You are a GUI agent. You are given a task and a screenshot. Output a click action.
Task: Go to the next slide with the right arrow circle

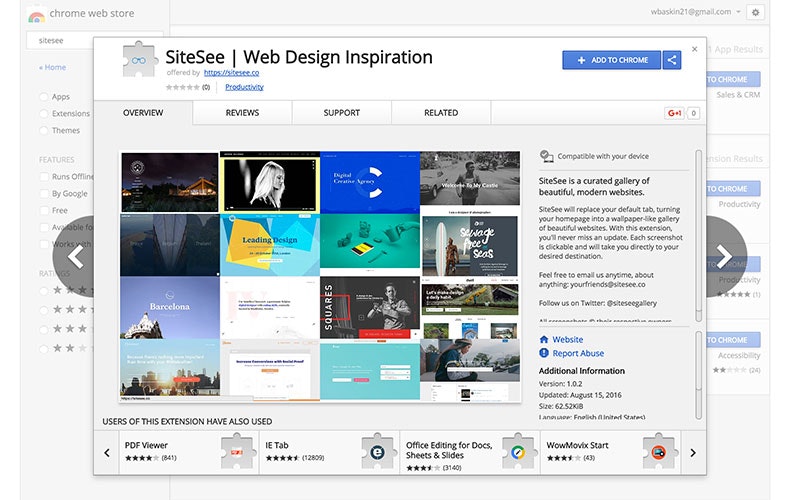point(726,257)
